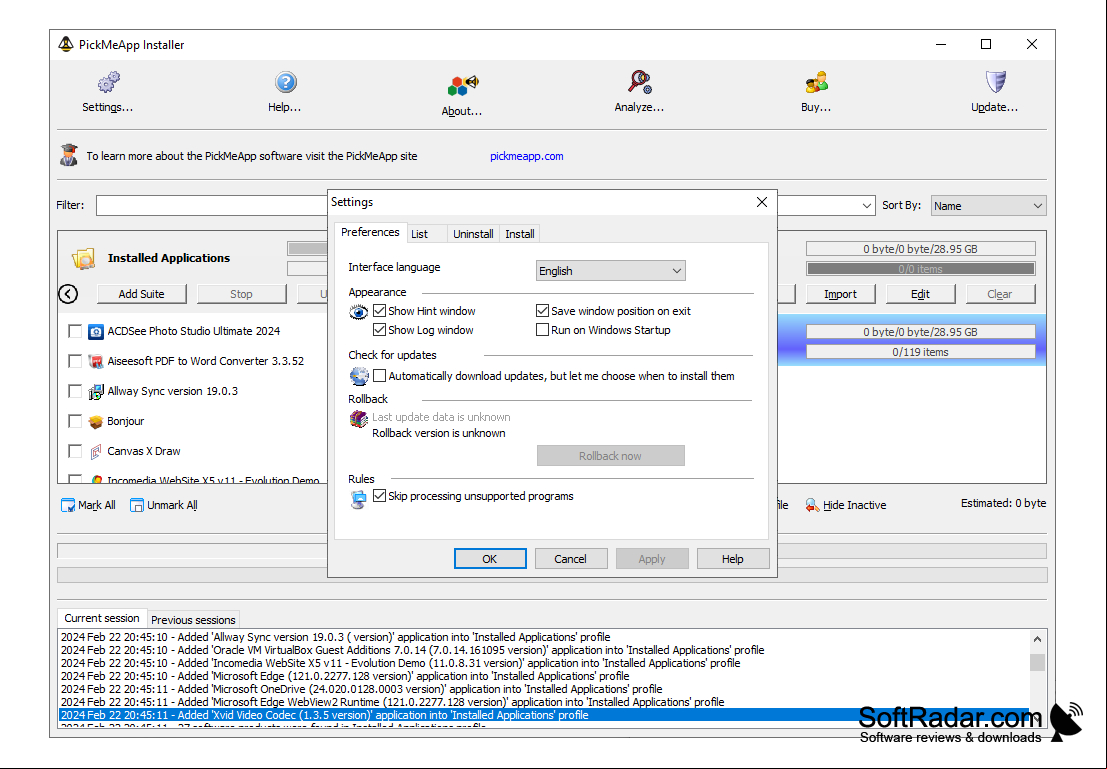Click the Mark All icon
1107x769 pixels.
68,506
